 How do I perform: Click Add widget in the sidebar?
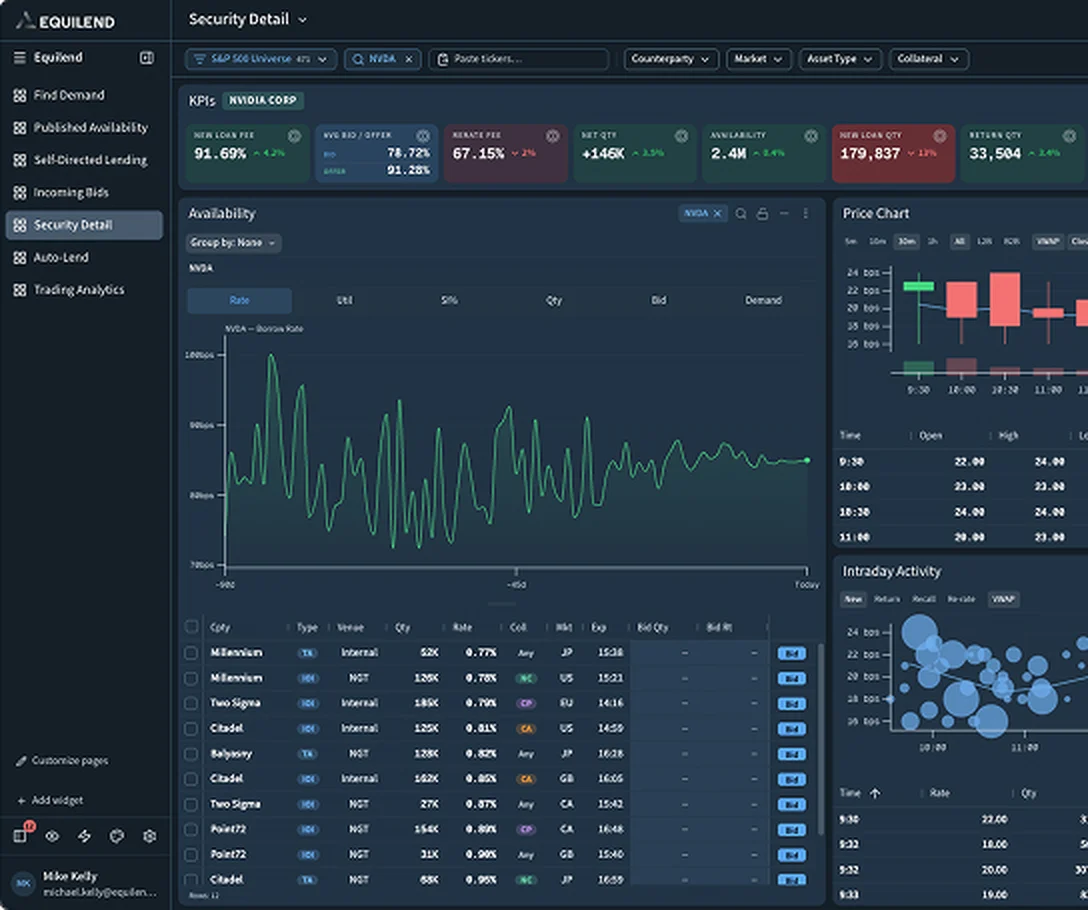pos(50,800)
